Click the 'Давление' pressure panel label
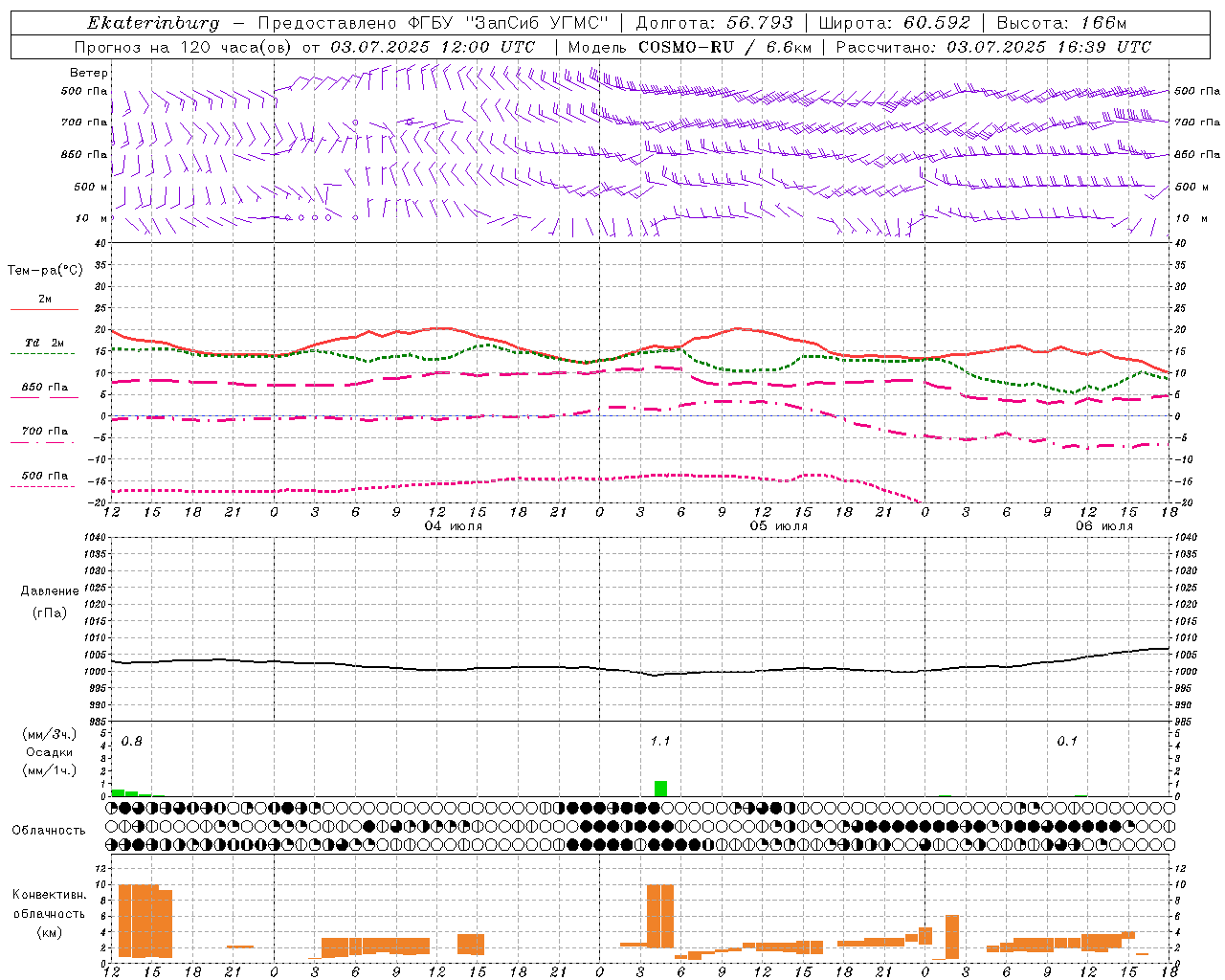 point(50,591)
